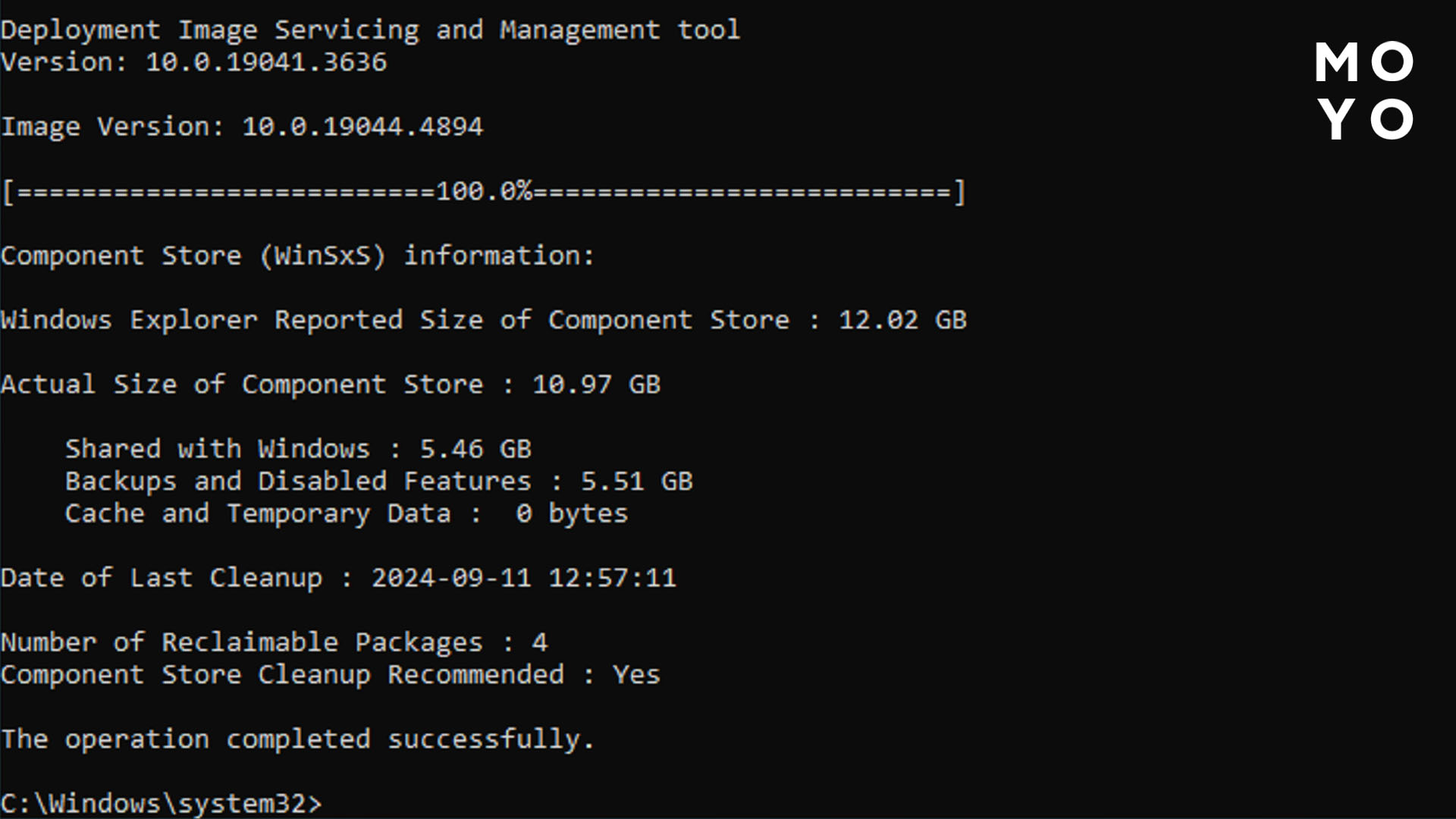The image size is (1456, 819).
Task: Click the 5.51 GB backups size value
Action: pyautogui.click(x=636, y=482)
